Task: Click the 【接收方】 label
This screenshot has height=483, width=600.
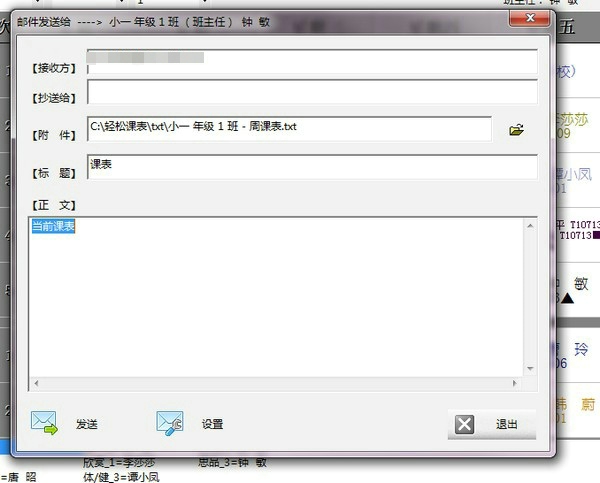Action: point(54,69)
